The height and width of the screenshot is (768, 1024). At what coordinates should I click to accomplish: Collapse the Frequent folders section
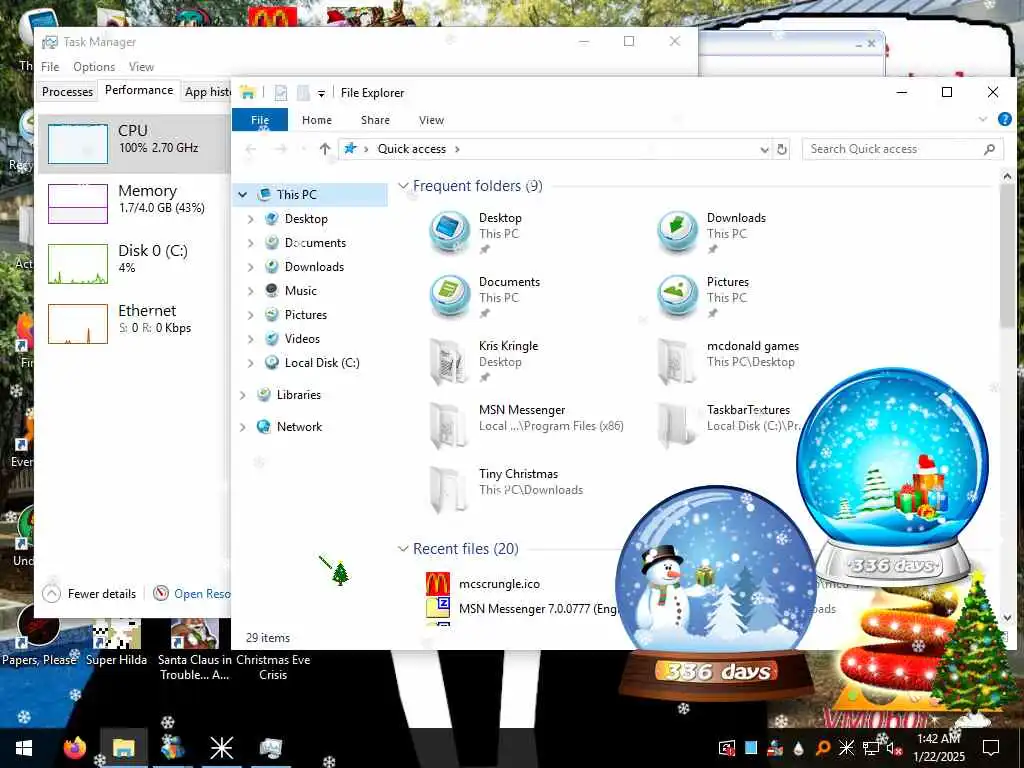click(403, 186)
